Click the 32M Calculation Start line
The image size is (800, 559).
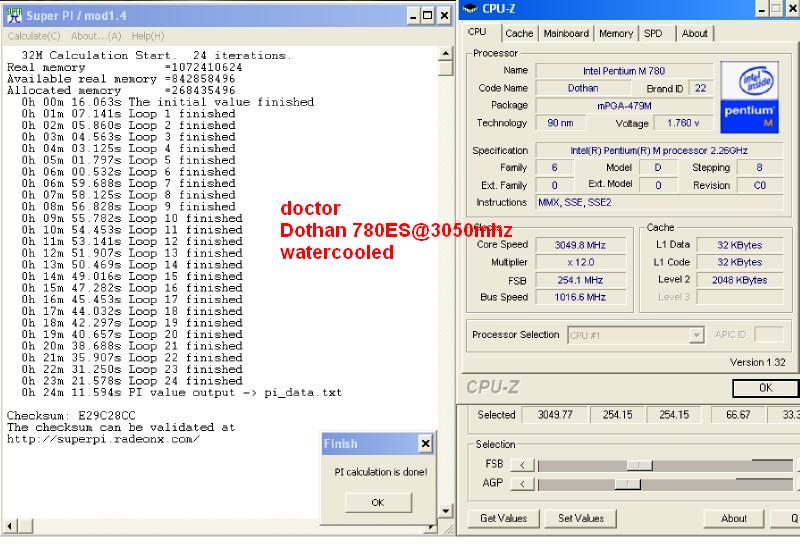(156, 56)
